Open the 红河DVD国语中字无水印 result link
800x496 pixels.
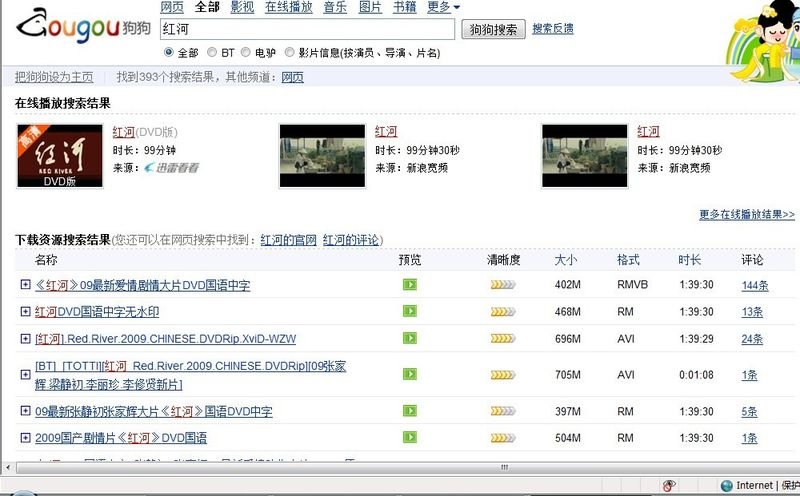point(97,312)
